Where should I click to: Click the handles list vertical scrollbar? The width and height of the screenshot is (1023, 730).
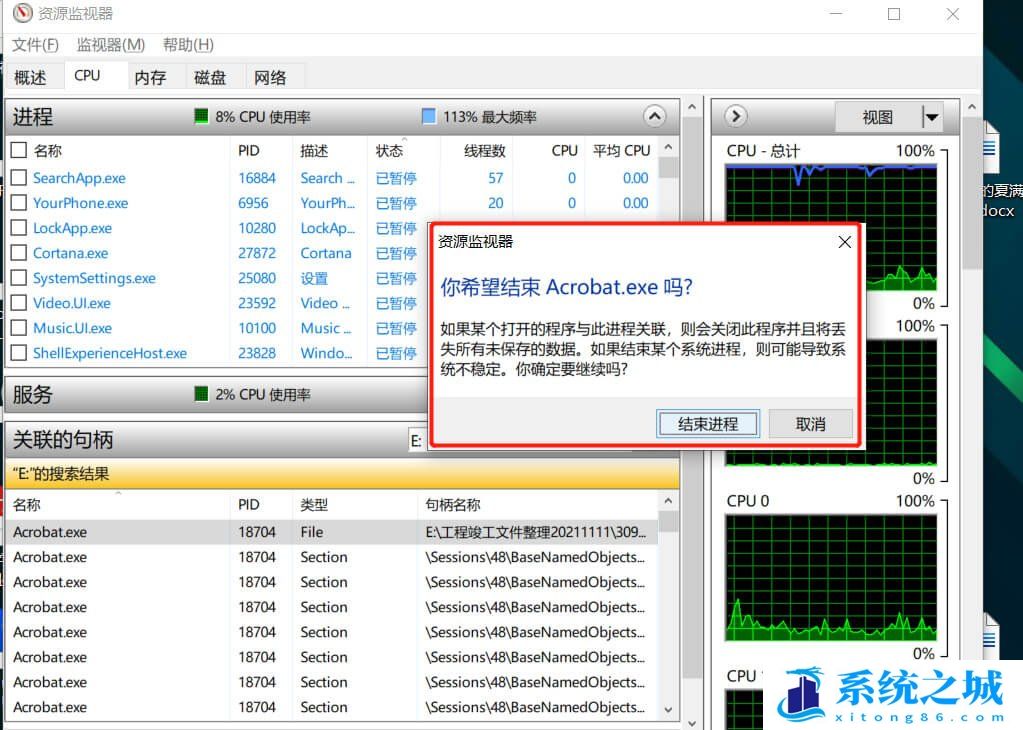tap(668, 610)
